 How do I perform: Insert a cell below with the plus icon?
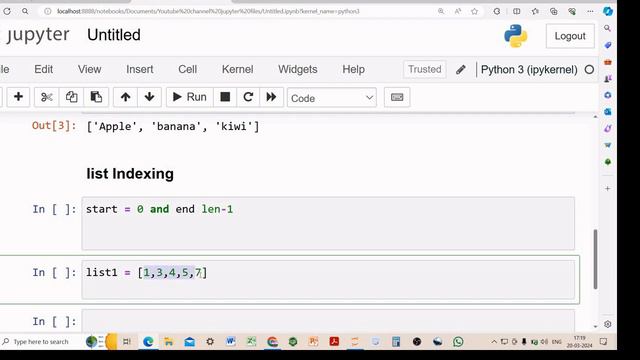(x=18, y=97)
